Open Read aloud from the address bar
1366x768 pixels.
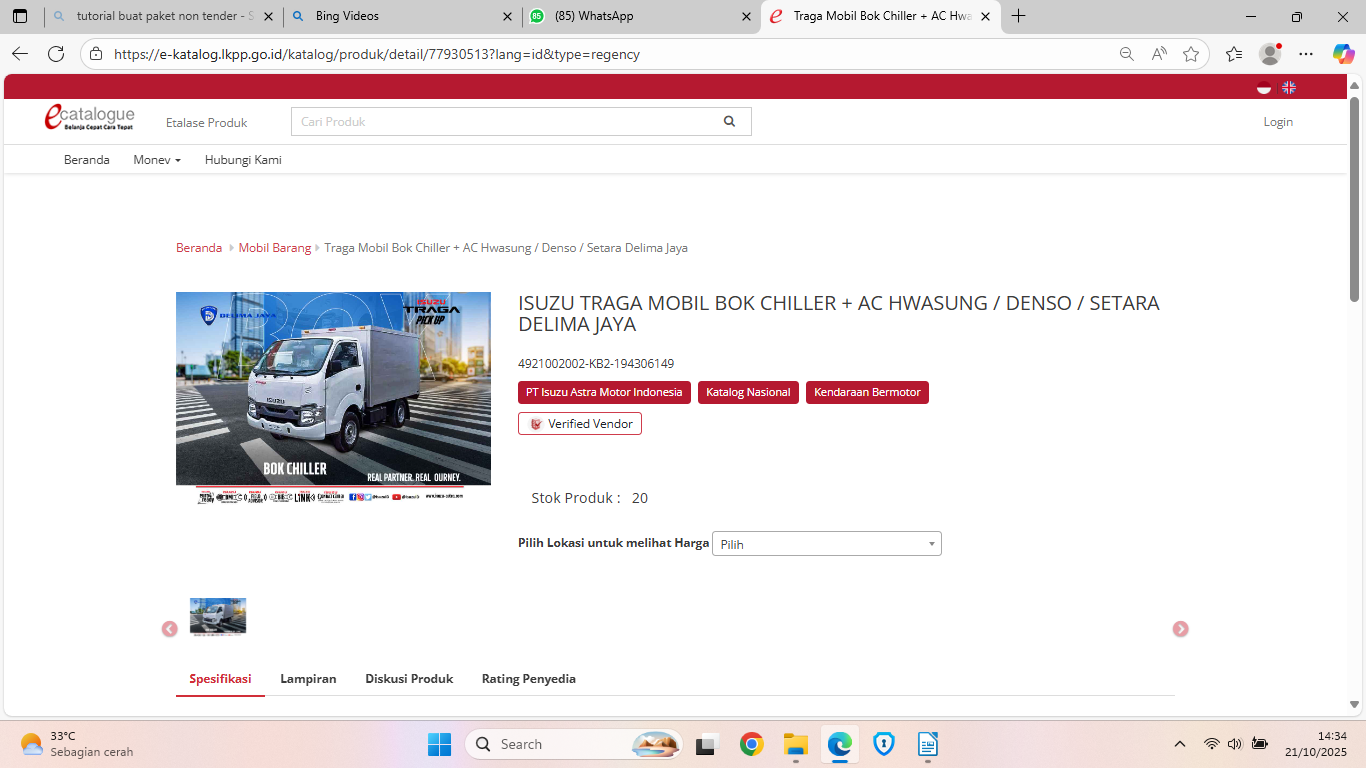1159,54
